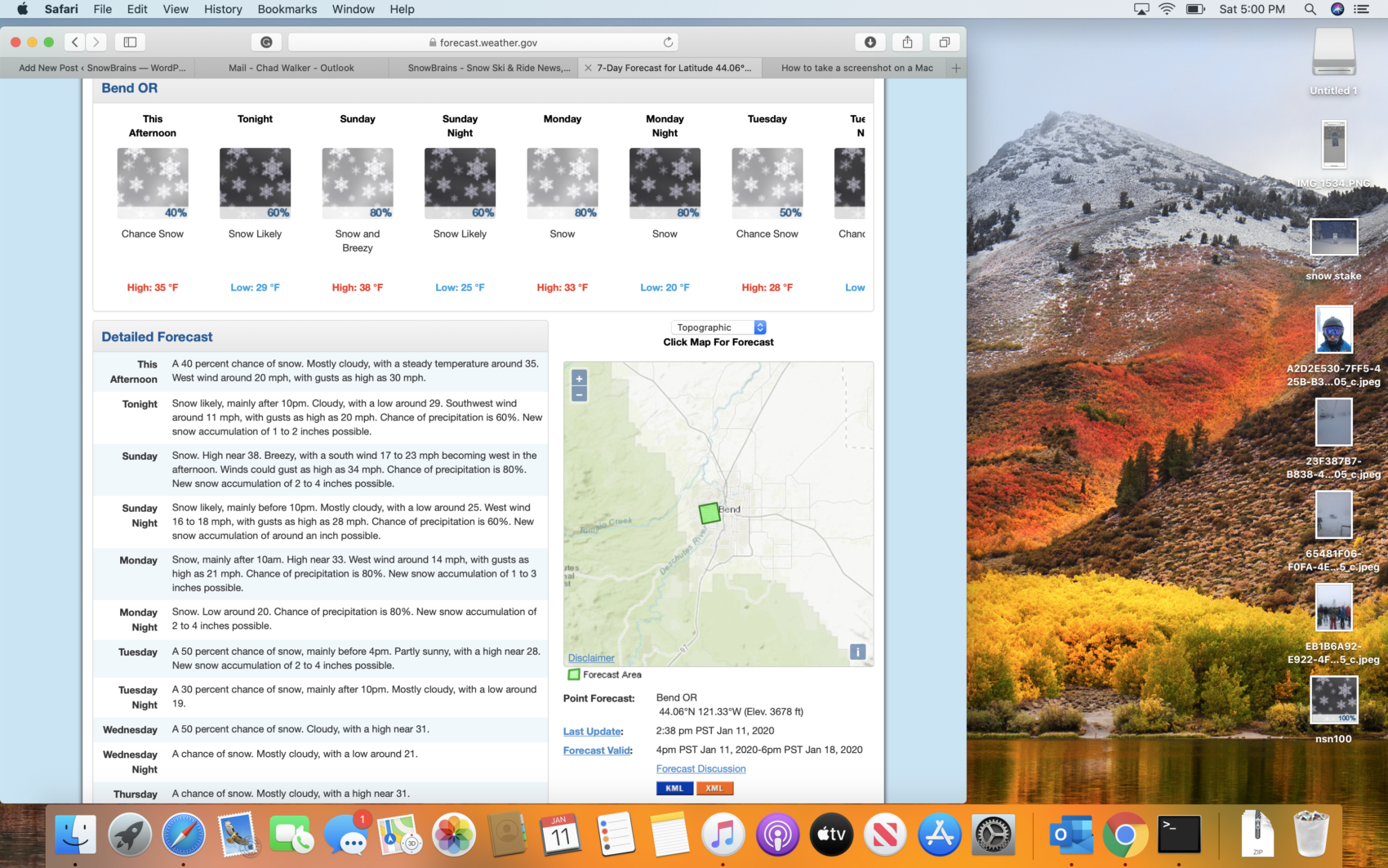
Task: Open the AirPlay display menu
Action: [x=1141, y=9]
